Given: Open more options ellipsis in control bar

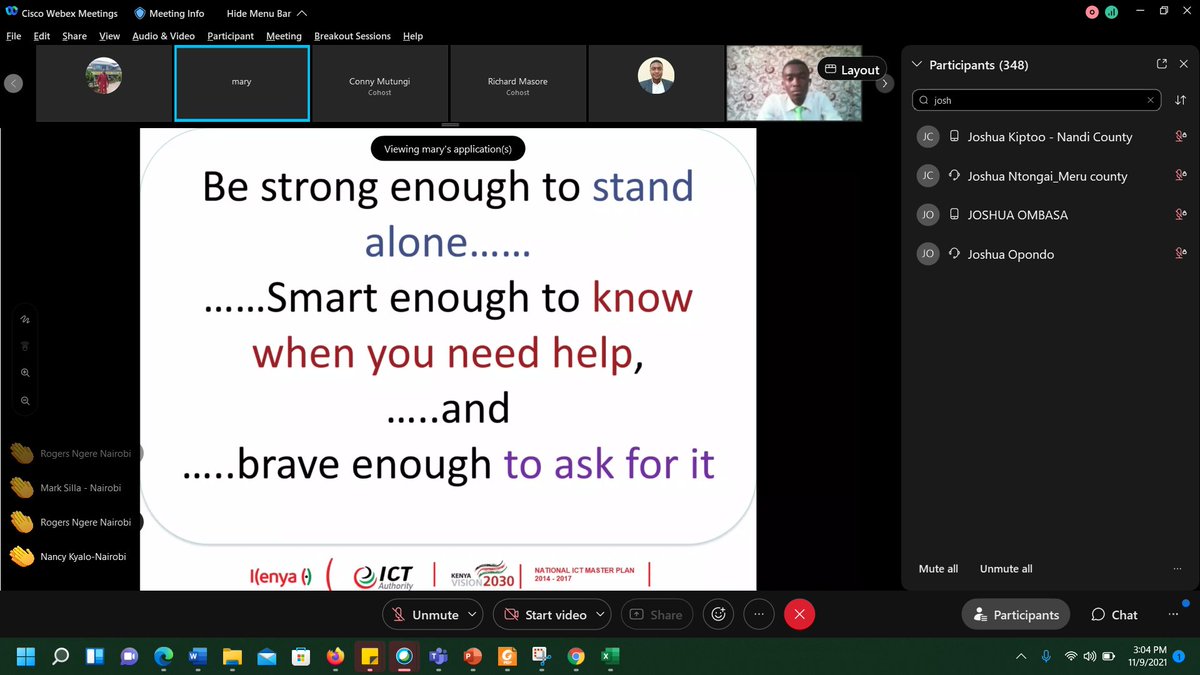Looking at the screenshot, I should (x=759, y=614).
